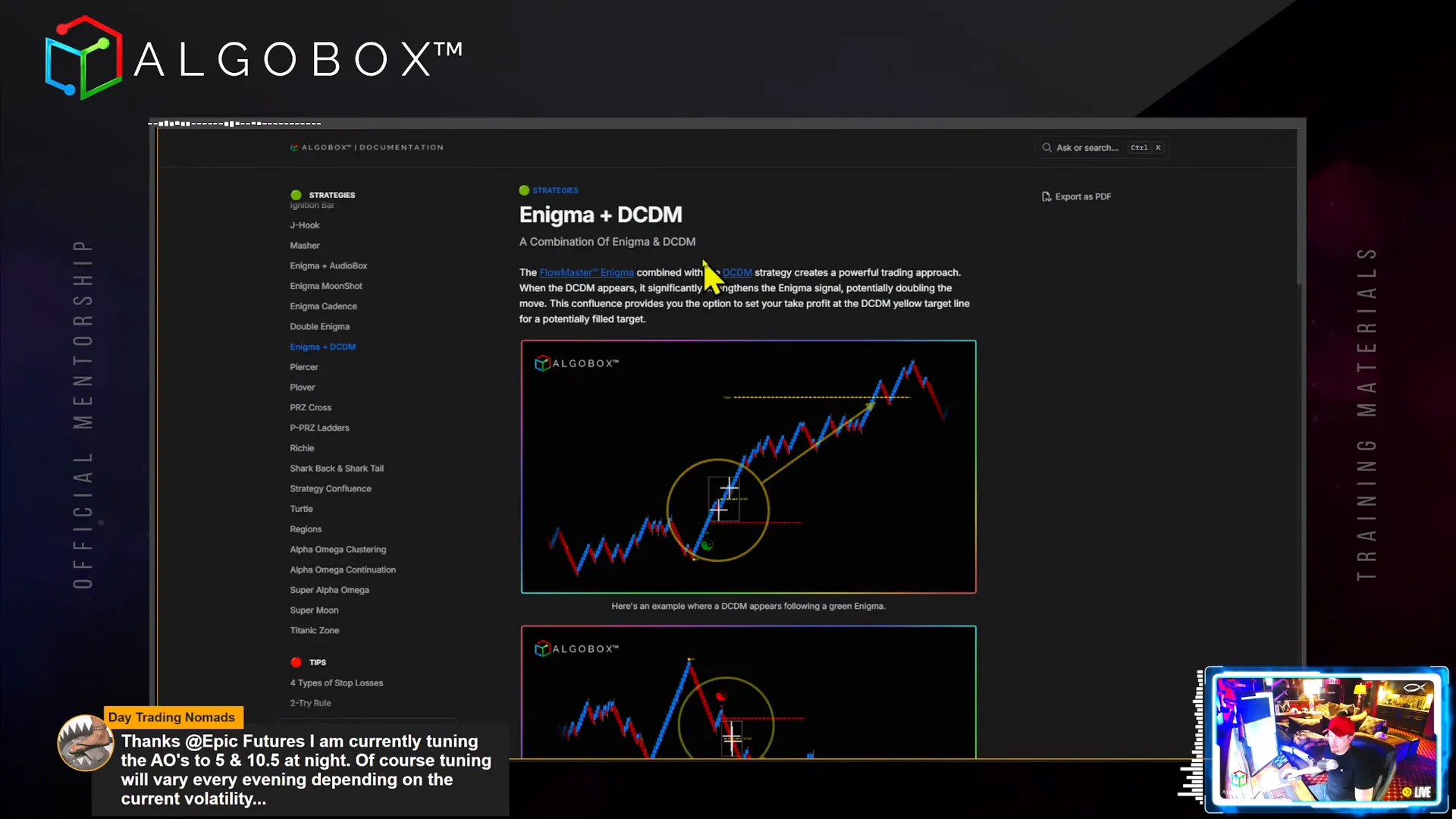Click the AlgoBox cube logo at top-left
Viewport: 1456px width, 819px height.
coord(83,58)
